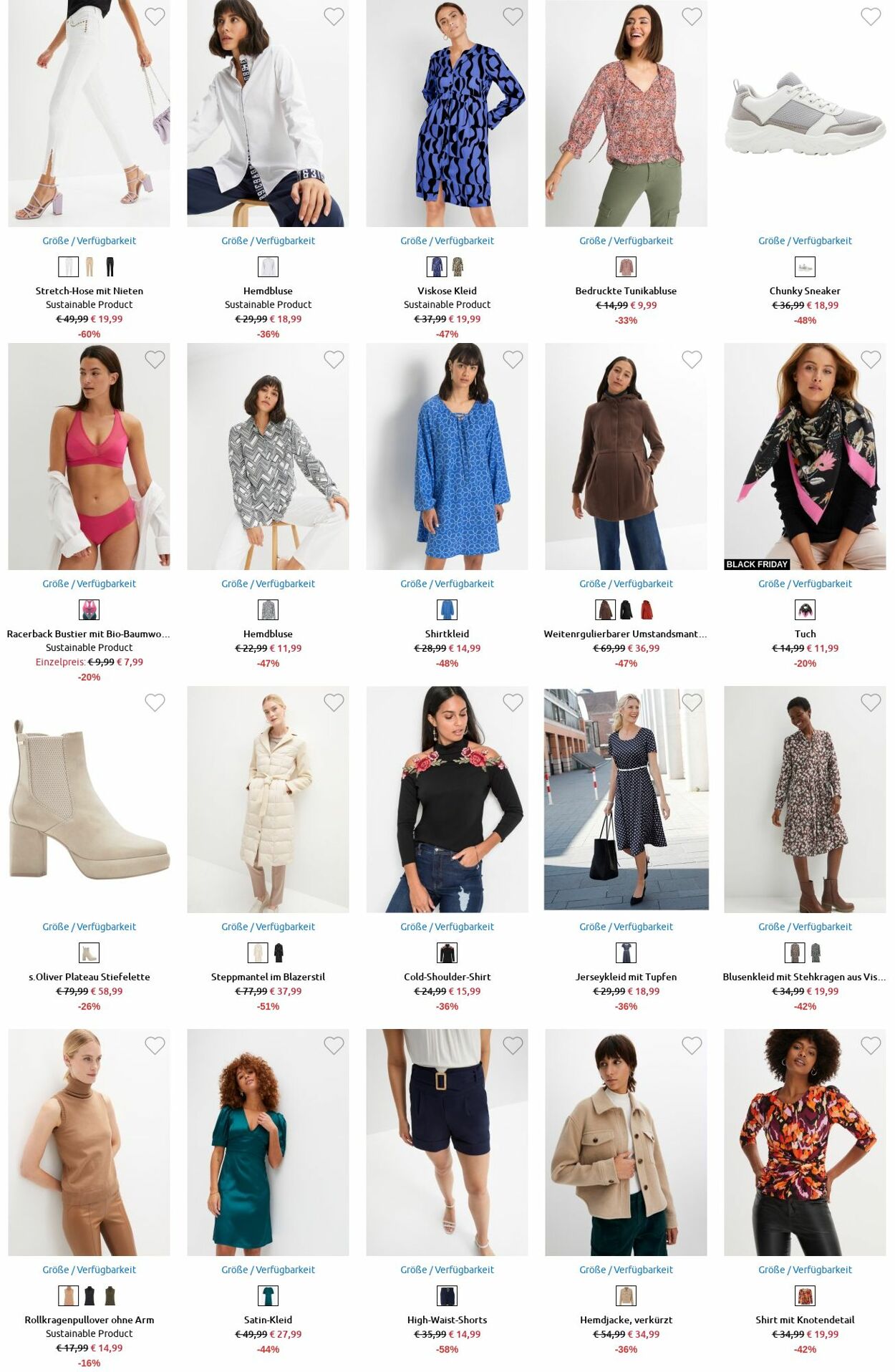Heart the Jerseykleid mit Tupfen product
The image size is (895, 1372).
[x=692, y=702]
